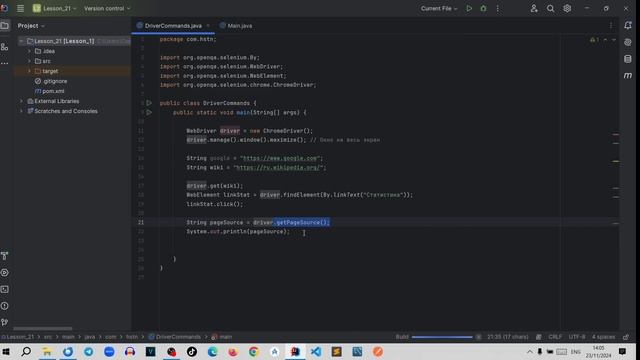Screen dimensions: 640x360
Task: Expand the src folder
Action: pos(29,61)
